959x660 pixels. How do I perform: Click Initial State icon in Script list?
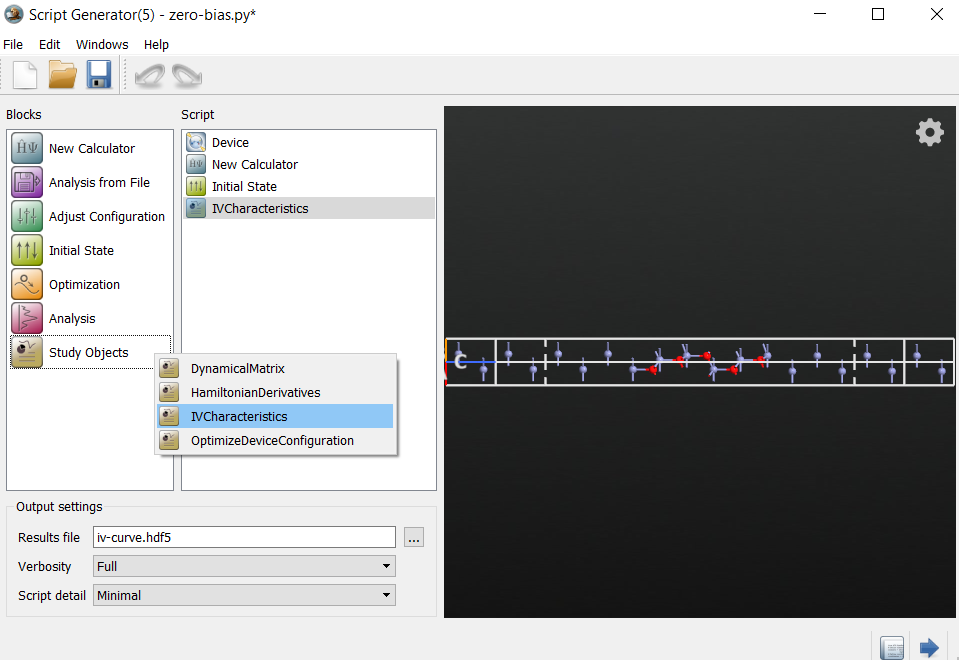click(196, 186)
